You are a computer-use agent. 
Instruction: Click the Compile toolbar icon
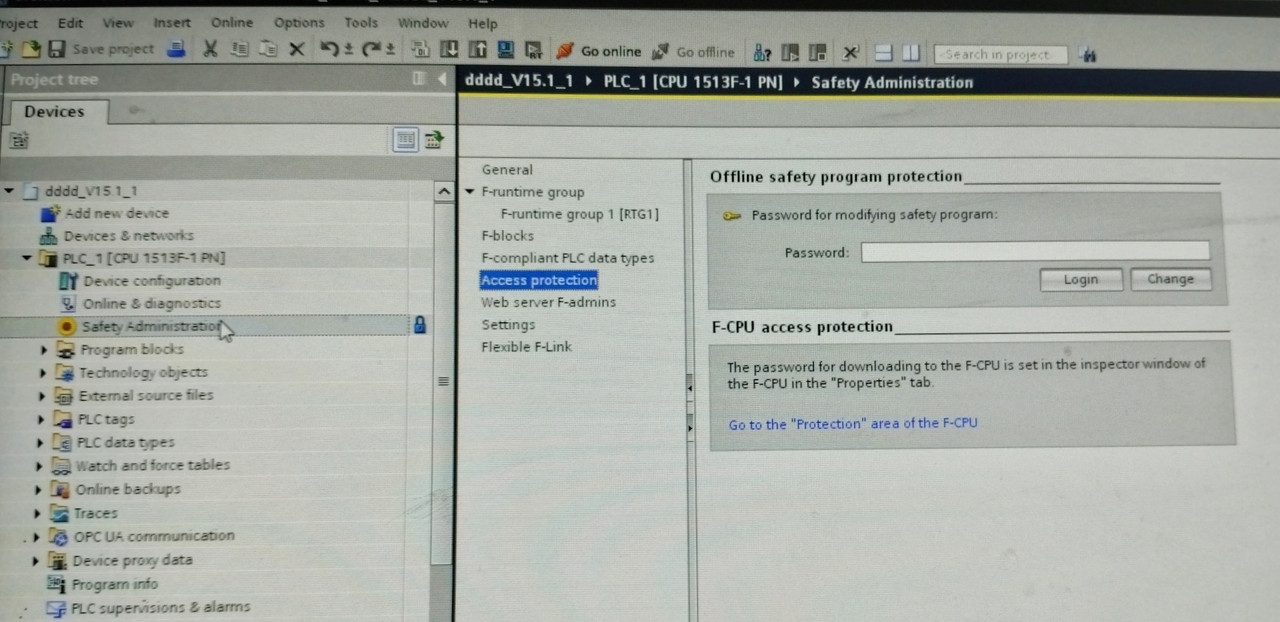pyautogui.click(x=421, y=50)
